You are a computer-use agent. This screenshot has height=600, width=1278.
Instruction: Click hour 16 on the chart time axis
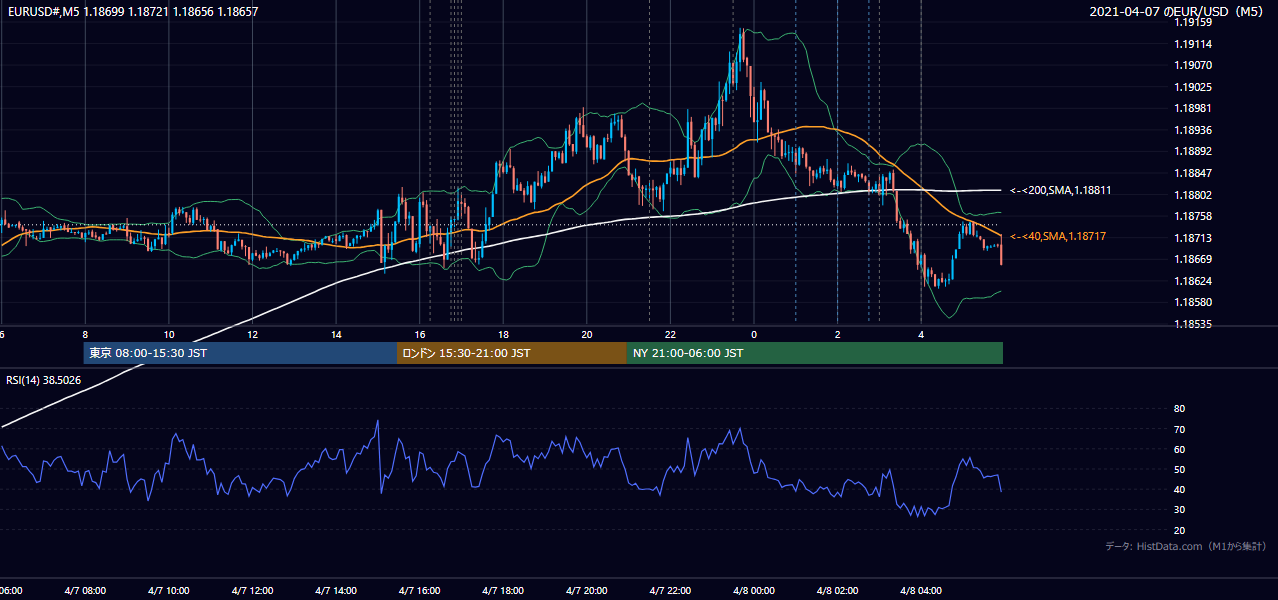tap(420, 334)
